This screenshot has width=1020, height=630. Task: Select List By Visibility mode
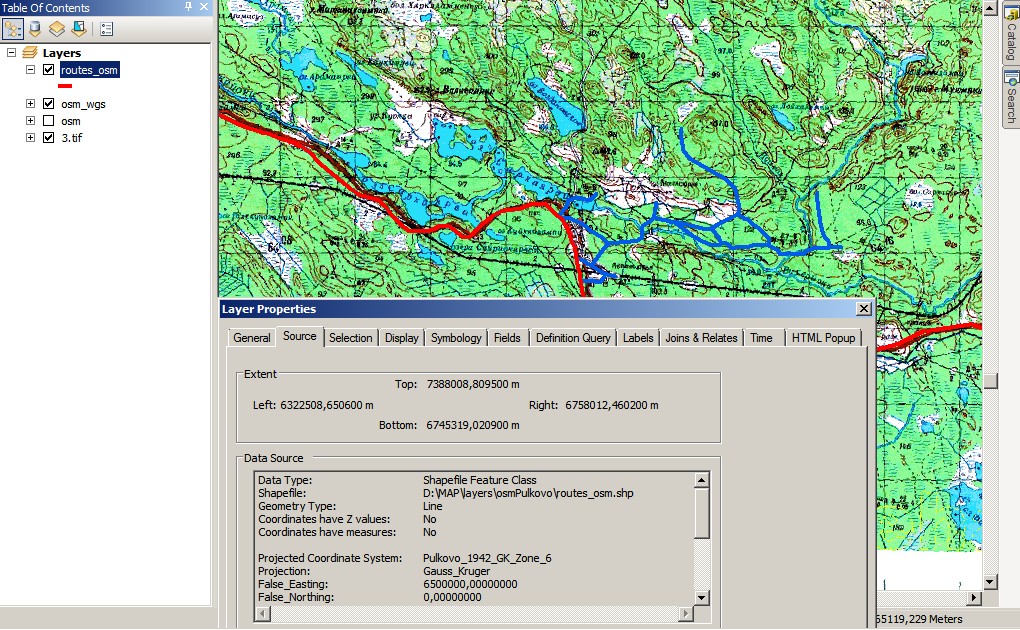coord(56,28)
